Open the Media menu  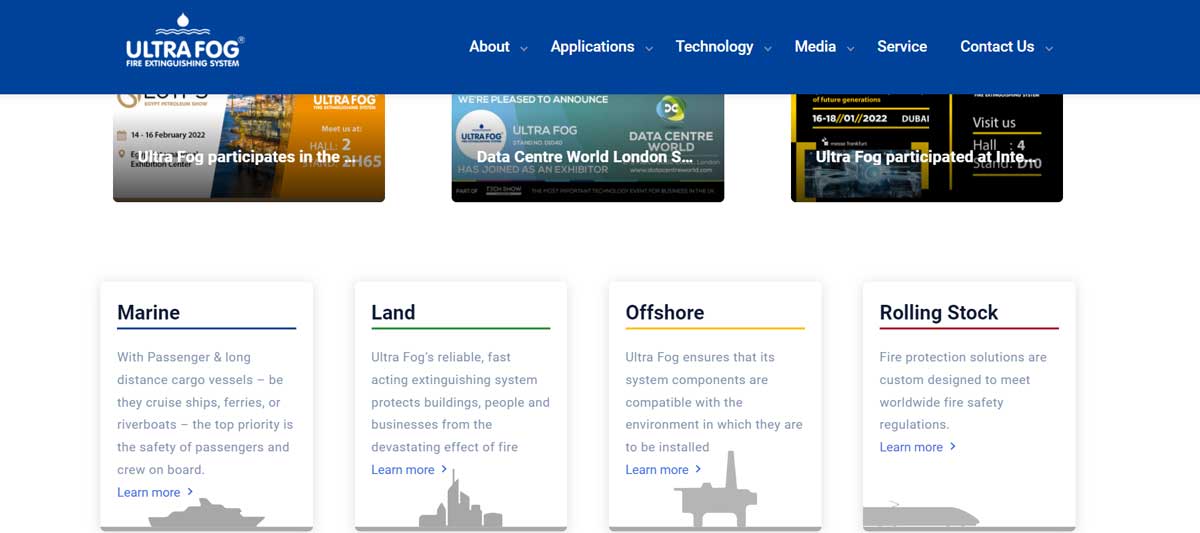coord(815,46)
